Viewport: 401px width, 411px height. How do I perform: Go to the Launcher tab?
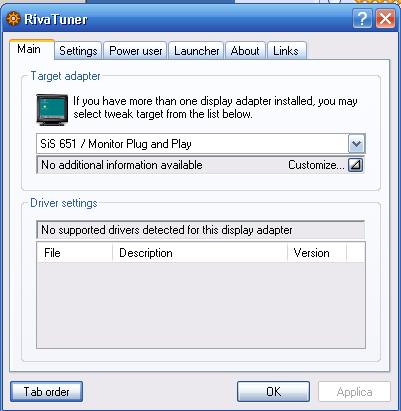[196, 51]
